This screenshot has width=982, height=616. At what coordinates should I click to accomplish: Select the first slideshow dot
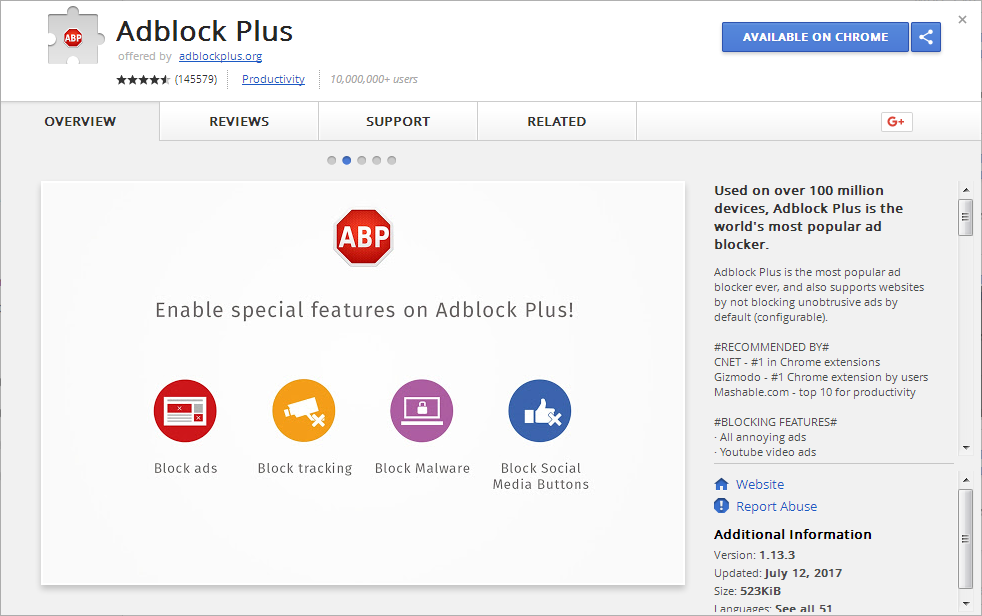pos(331,160)
